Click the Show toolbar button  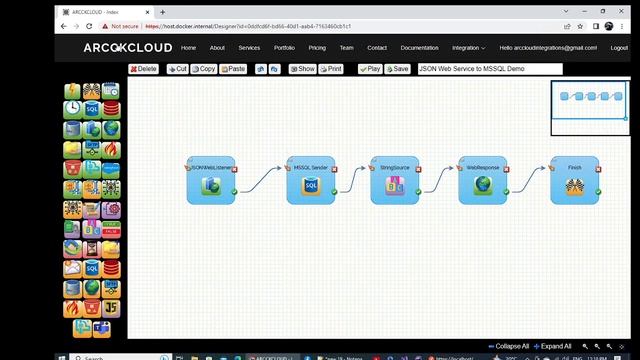pos(302,69)
